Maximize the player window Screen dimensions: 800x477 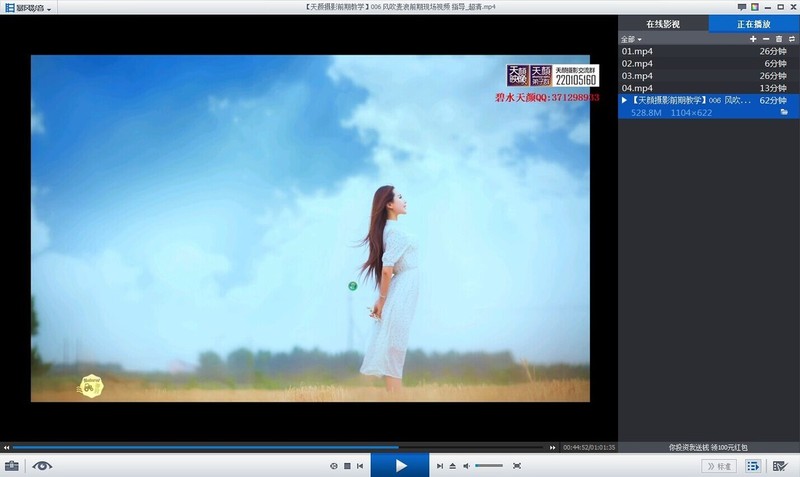[x=781, y=7]
